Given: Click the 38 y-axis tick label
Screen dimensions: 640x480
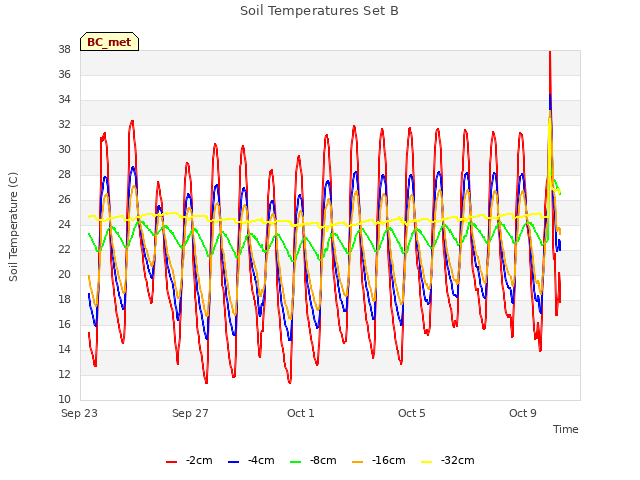Looking at the screenshot, I should pos(64,49).
